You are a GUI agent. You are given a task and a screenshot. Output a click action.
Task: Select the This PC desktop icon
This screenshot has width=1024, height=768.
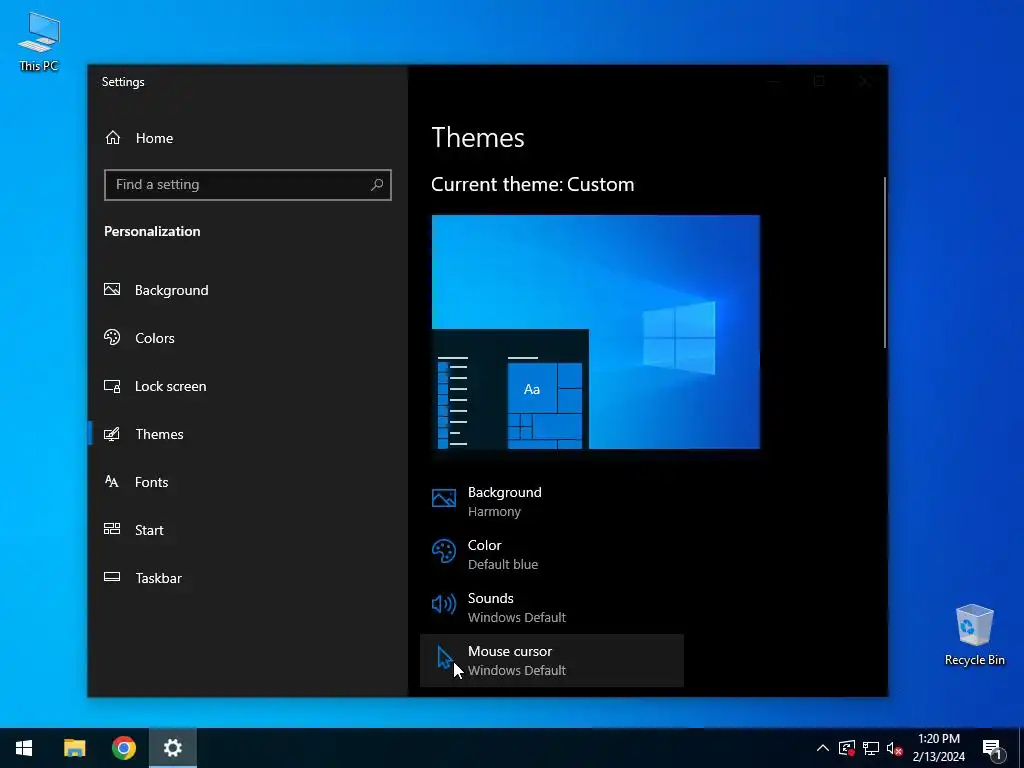click(39, 42)
